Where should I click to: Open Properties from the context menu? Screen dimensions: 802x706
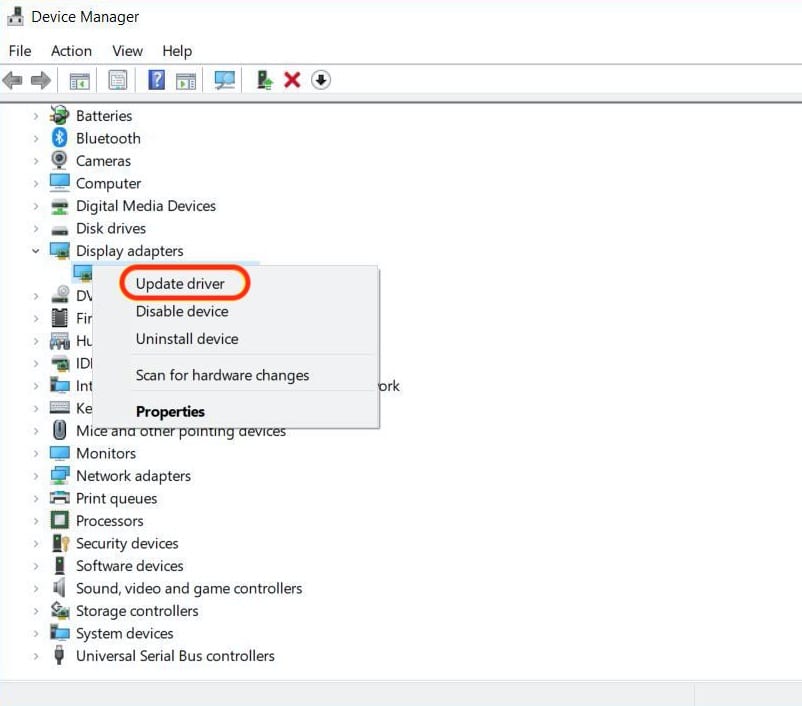point(170,411)
